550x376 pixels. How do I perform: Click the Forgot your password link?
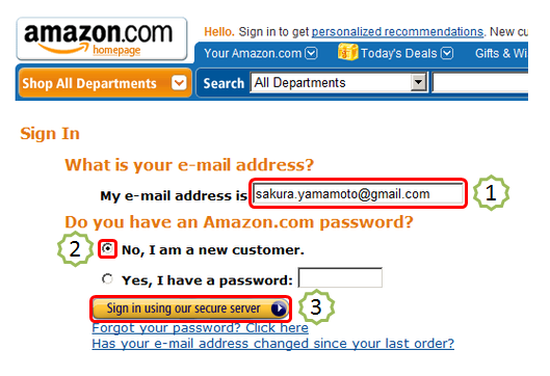pos(200,328)
